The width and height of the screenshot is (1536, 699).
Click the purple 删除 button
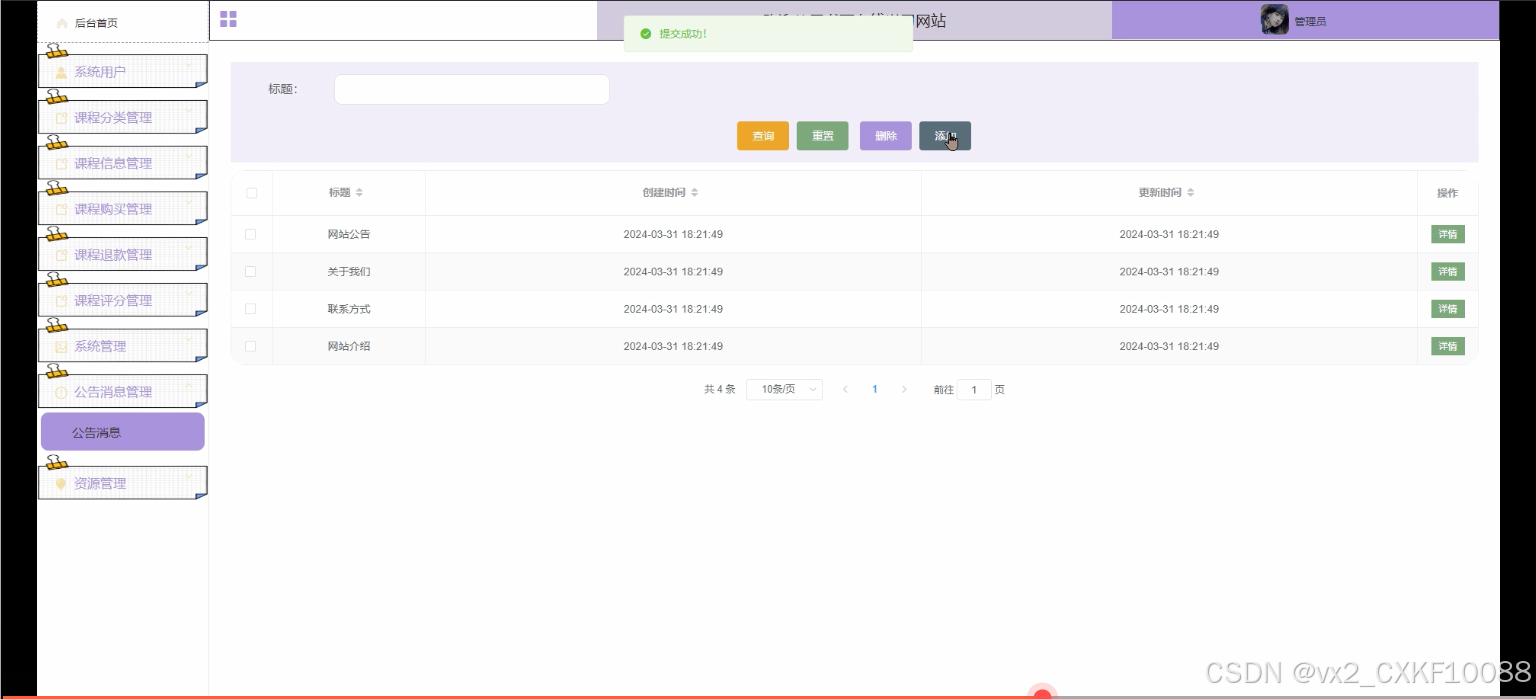point(886,136)
